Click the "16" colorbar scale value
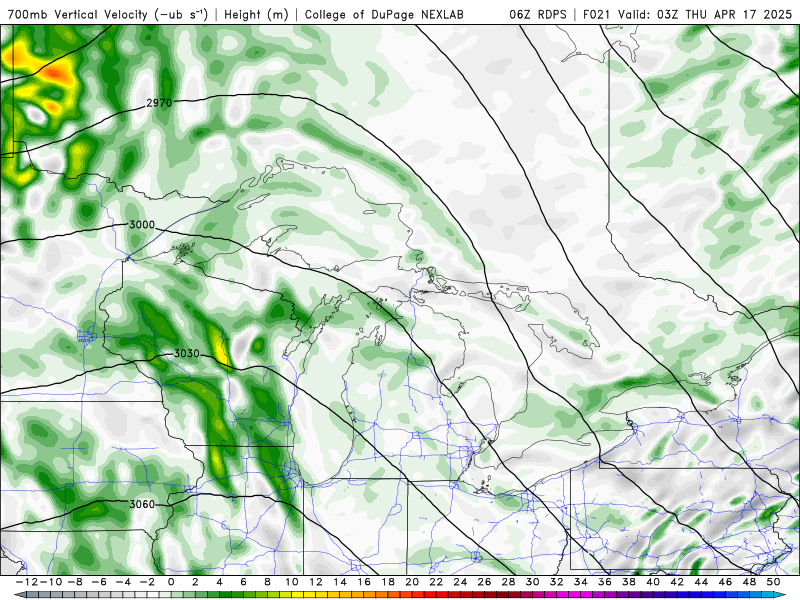800x600 pixels. (364, 582)
